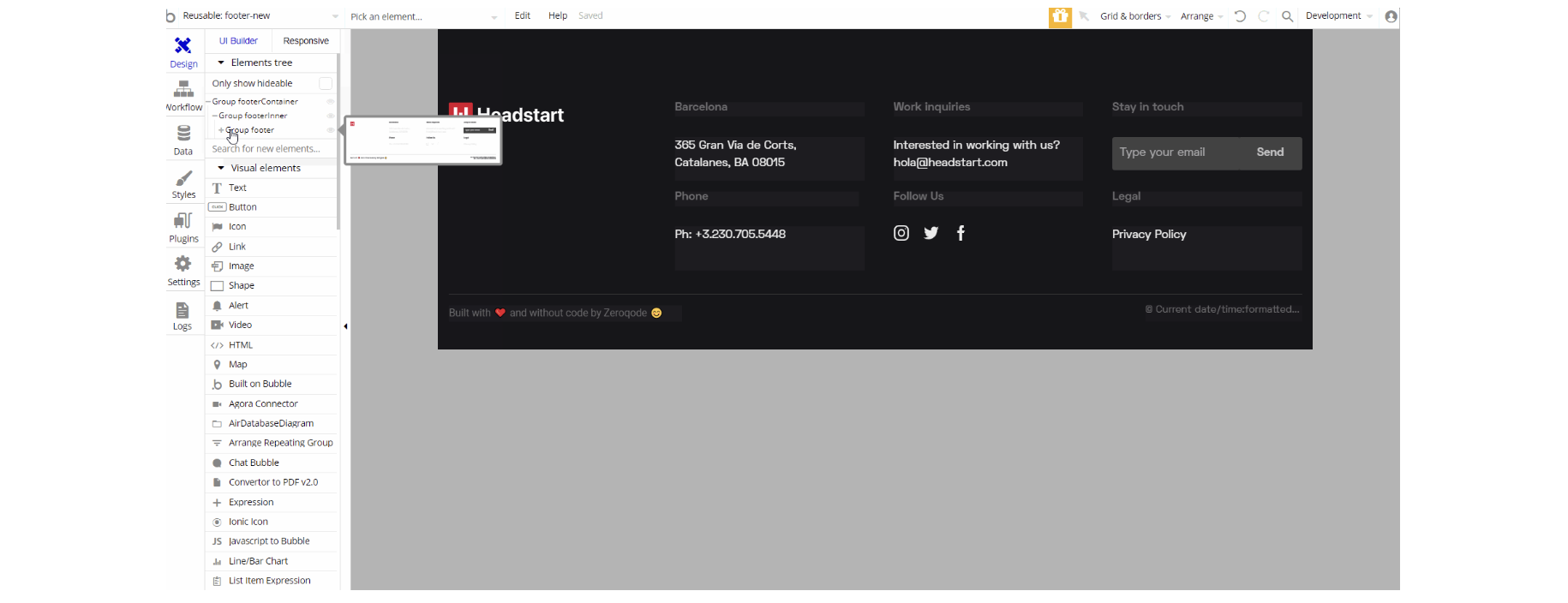Open the Arrange dropdown
This screenshot has width=1568, height=603.
click(x=1201, y=16)
